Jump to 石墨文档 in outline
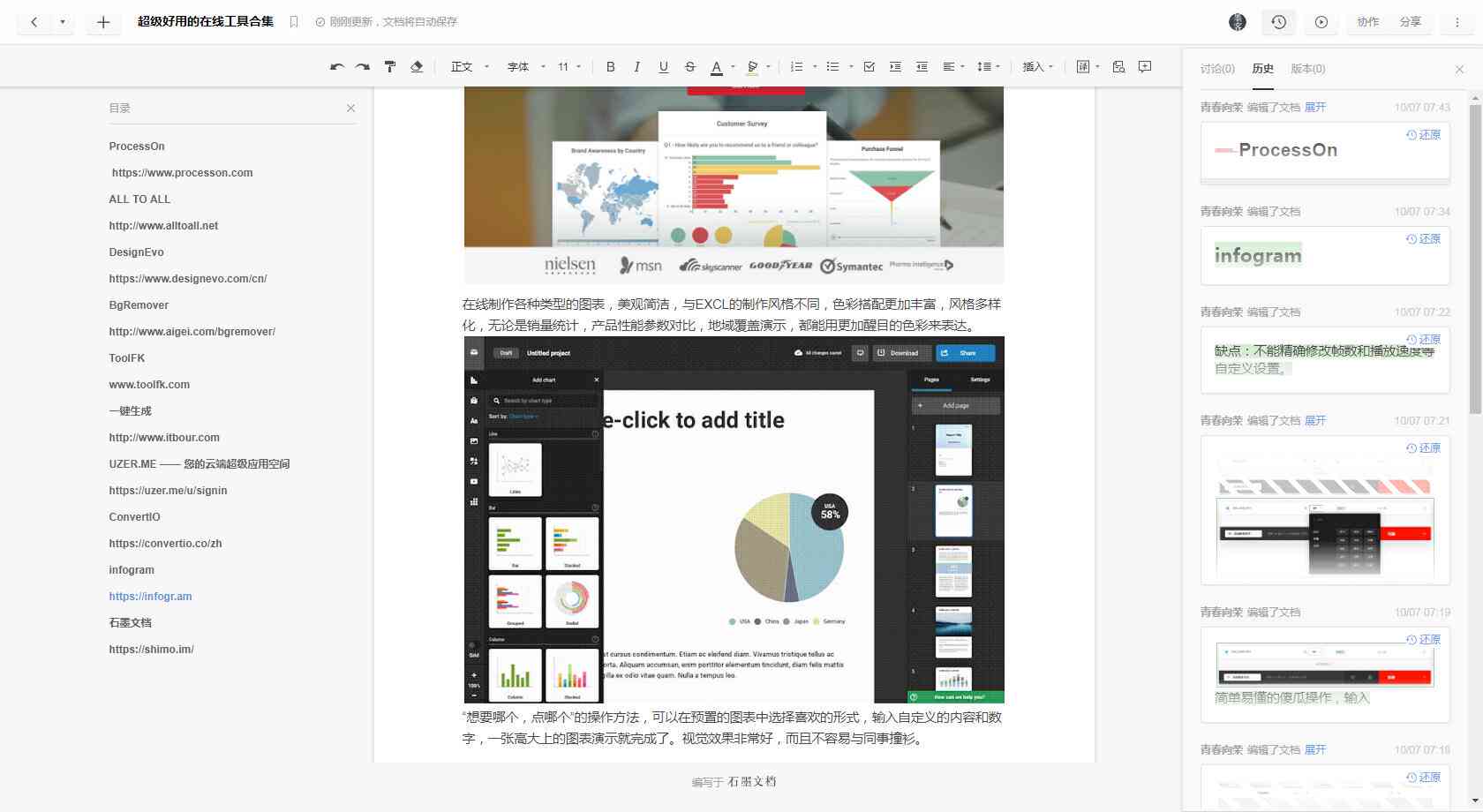The width and height of the screenshot is (1483, 812). [x=130, y=623]
